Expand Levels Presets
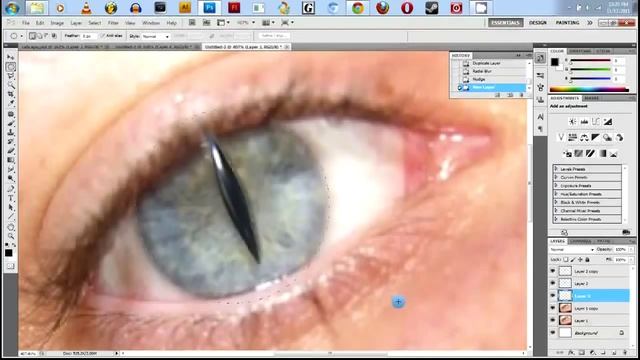Image resolution: width=640 pixels, height=360 pixels. 556,169
